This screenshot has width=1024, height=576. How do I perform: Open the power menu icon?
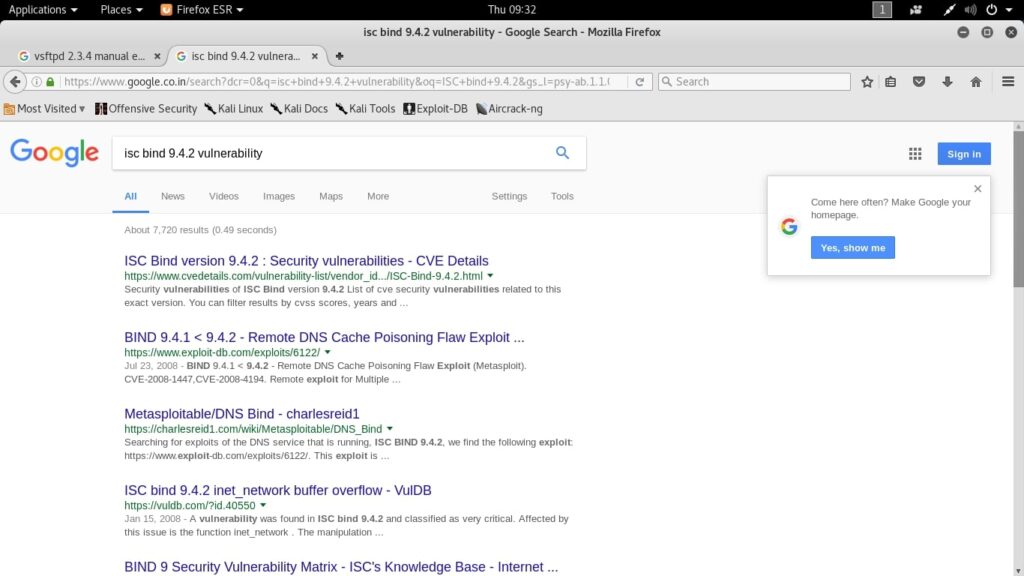tap(991, 10)
